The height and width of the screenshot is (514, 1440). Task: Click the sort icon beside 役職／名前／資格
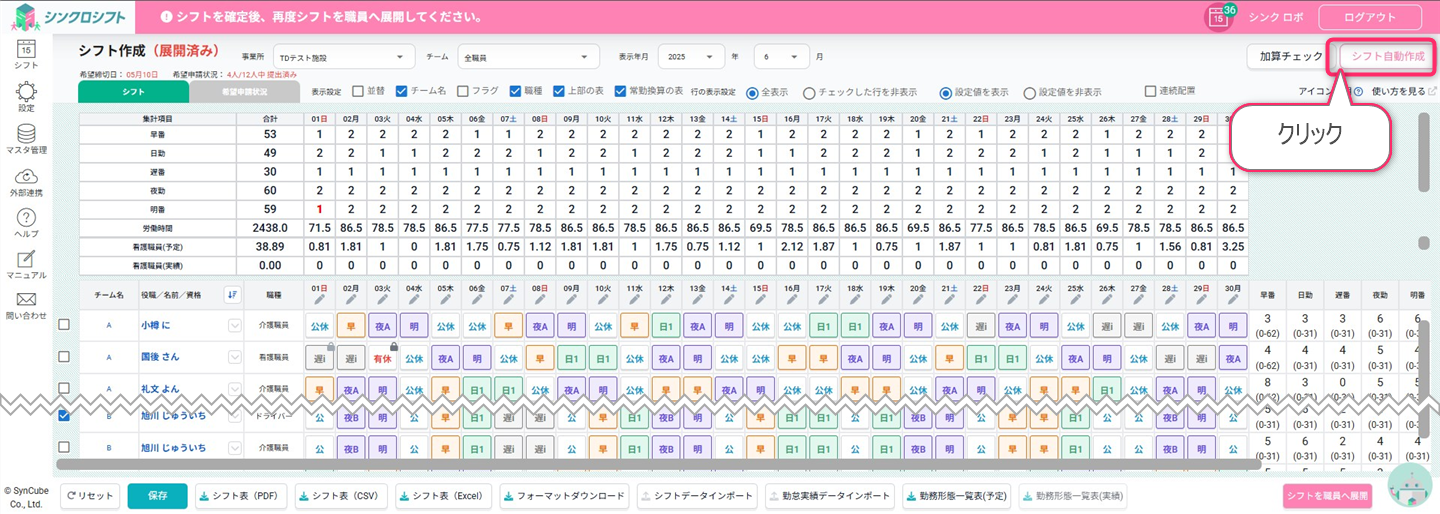(232, 295)
